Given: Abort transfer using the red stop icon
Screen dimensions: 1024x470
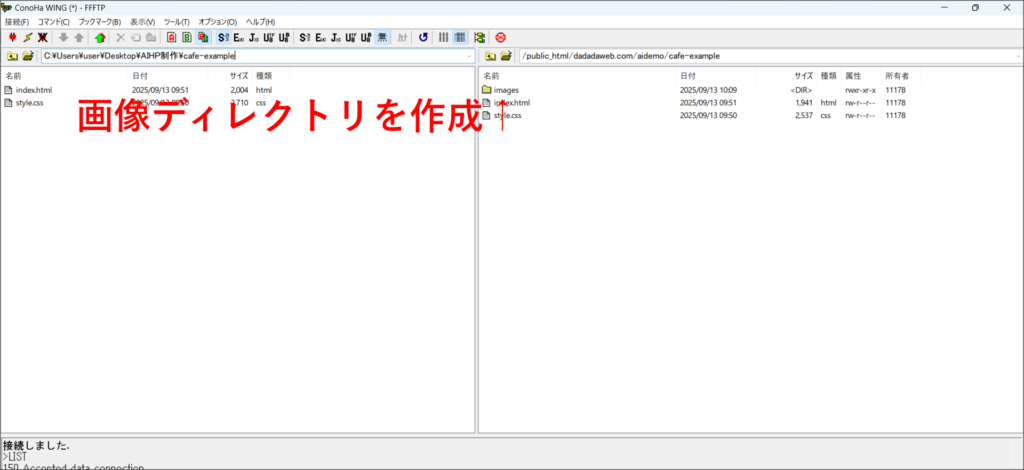Looking at the screenshot, I should [500, 37].
